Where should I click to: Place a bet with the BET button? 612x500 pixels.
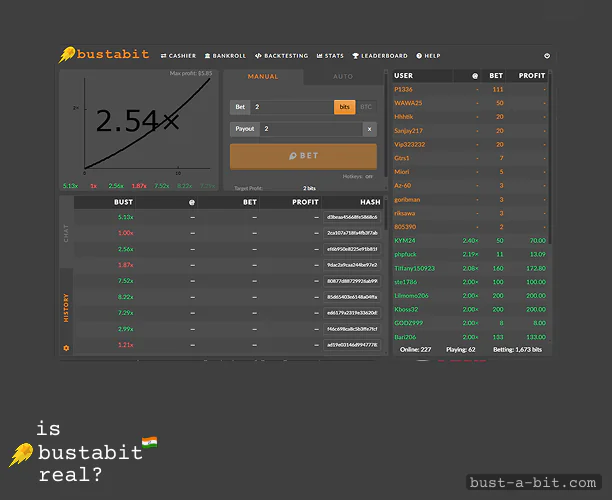click(303, 156)
